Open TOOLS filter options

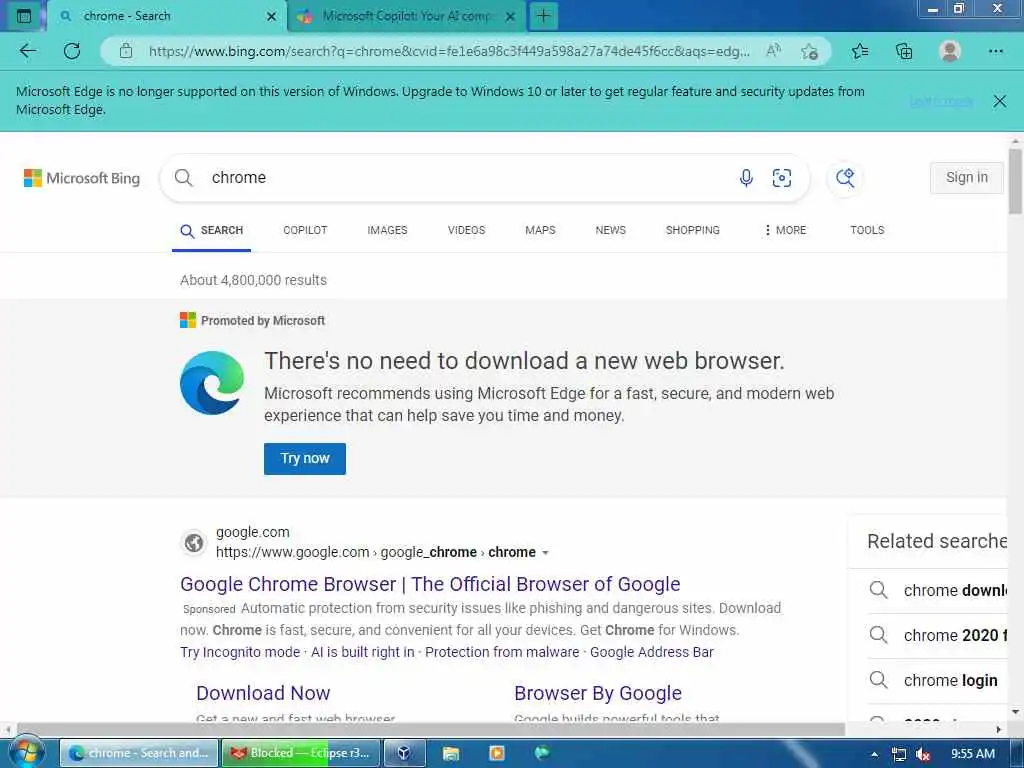867,231
